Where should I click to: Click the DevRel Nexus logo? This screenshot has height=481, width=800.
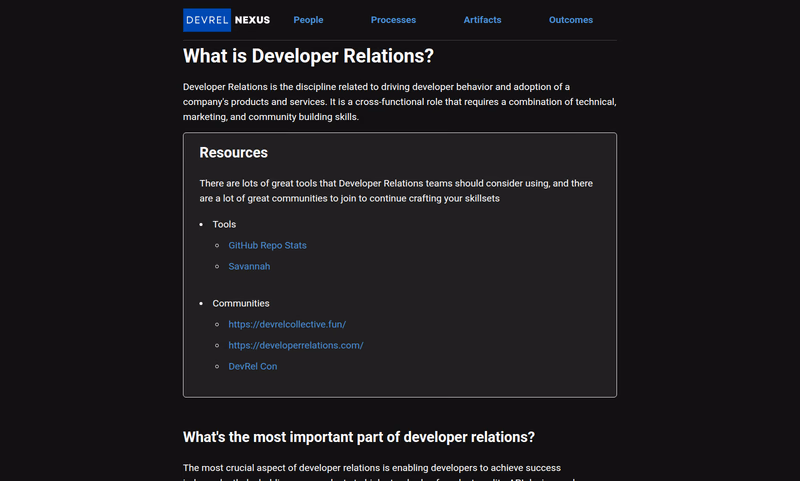coord(227,20)
